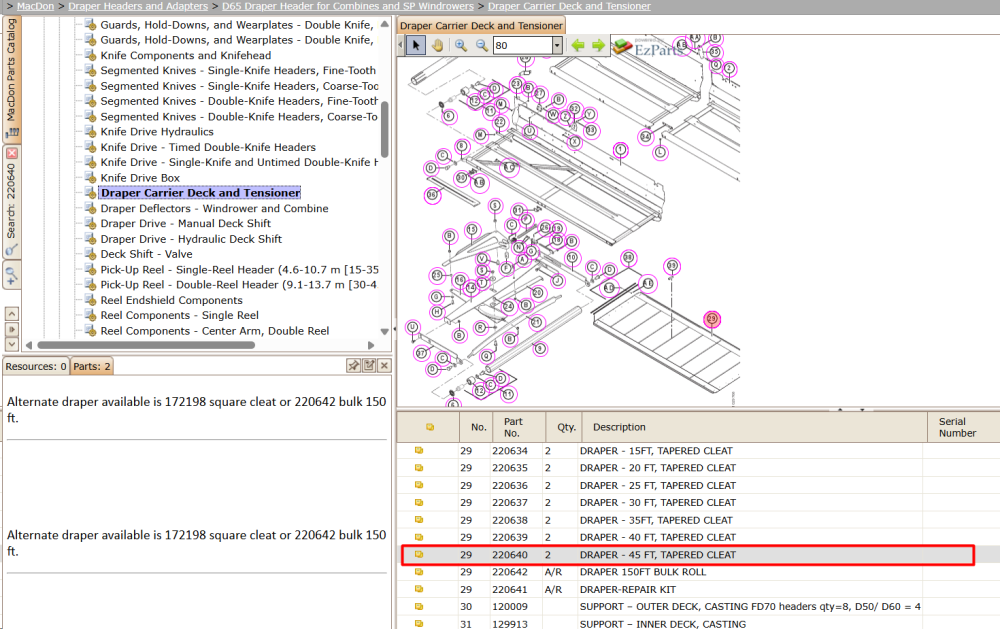Click the tree horizontal scrollbar right arrow
Screen dimensions: 1000x629
click(x=371, y=345)
